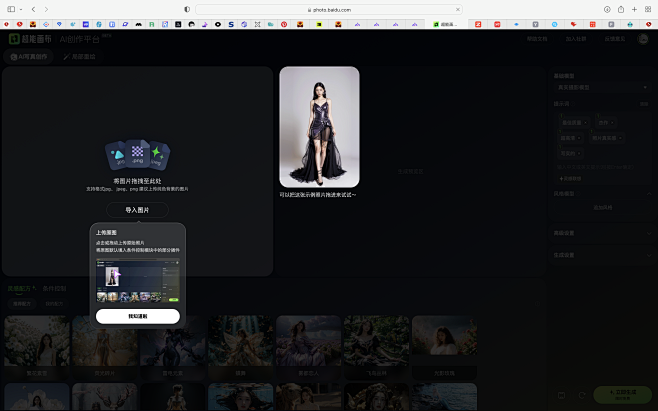This screenshot has height=411, width=658.
Task: Select the 我的配方 filter chip
Action: 54,304
